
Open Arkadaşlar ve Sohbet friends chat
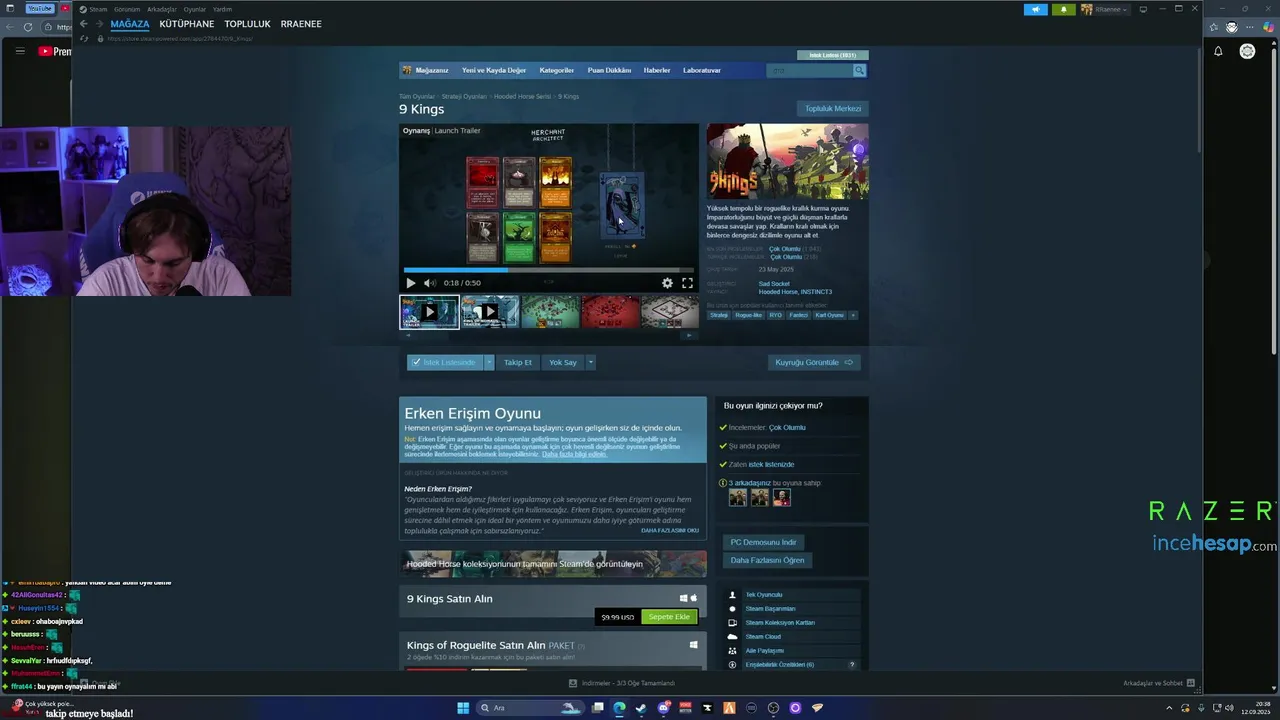coord(1158,683)
